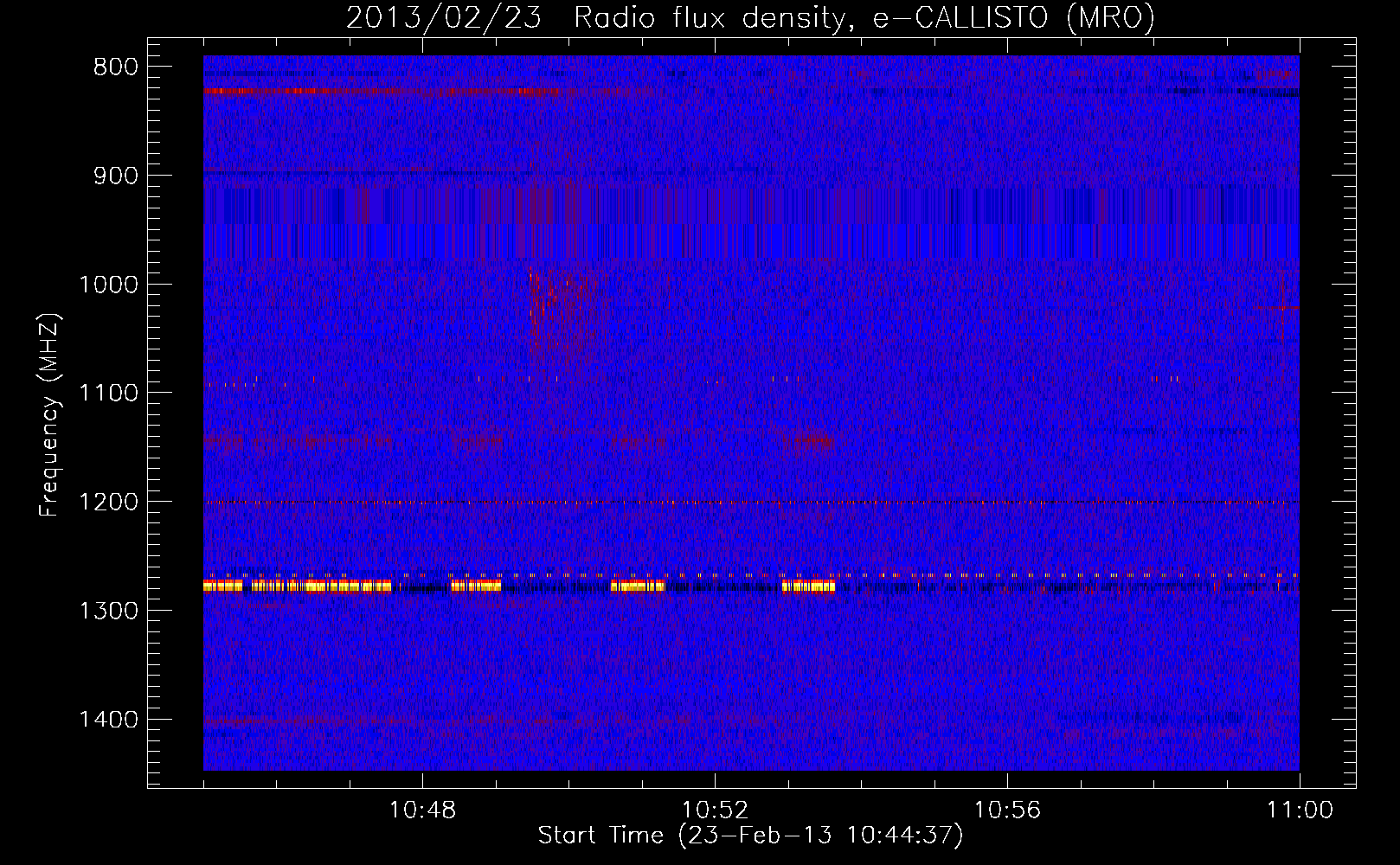Click the 1300 frequency tick label
The width and height of the screenshot is (1400, 865).
(x=108, y=611)
